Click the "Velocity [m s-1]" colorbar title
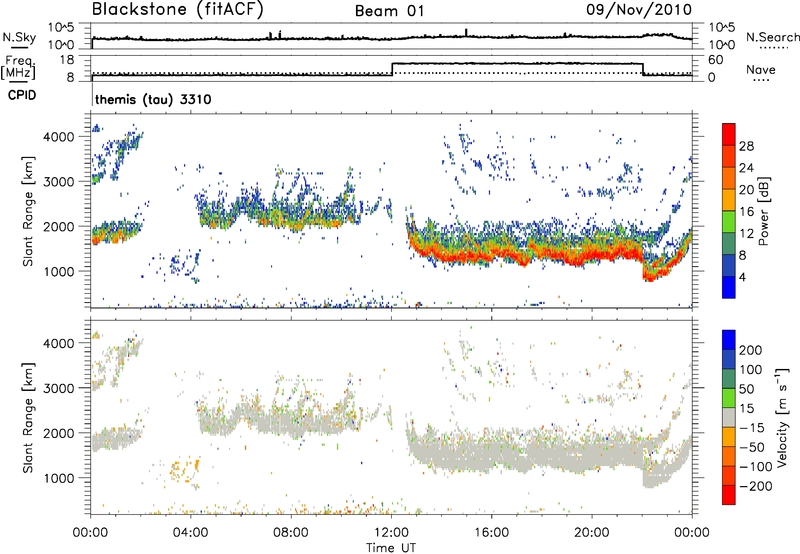 click(x=781, y=417)
